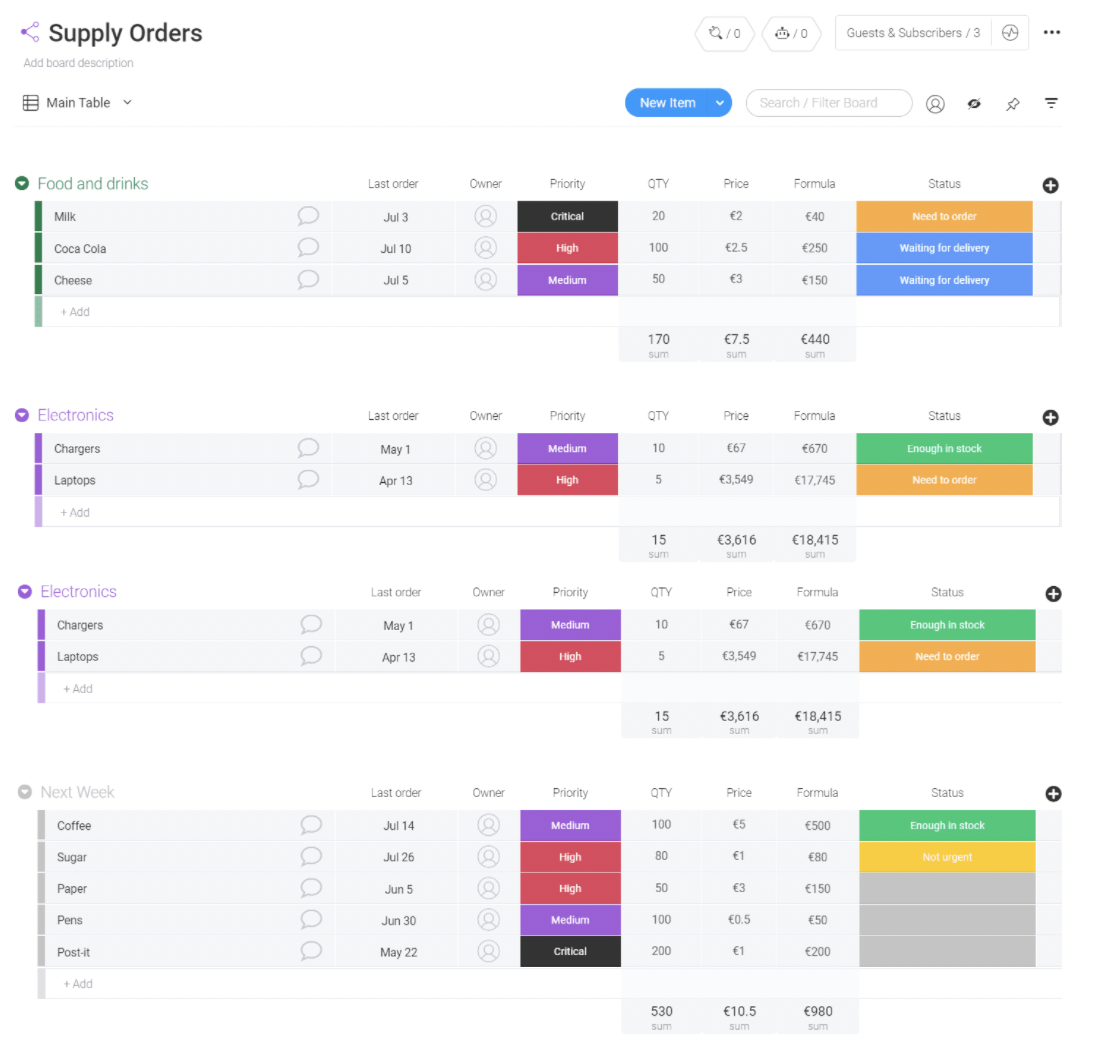Collapse the Food and drinks group

click(21, 183)
